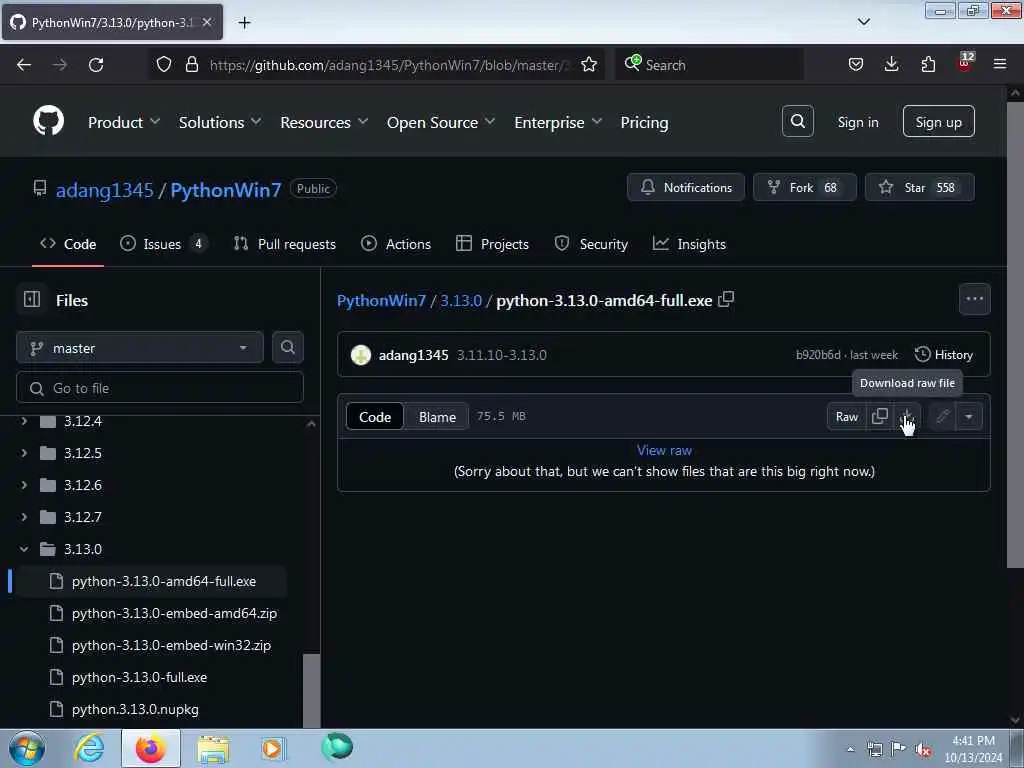Expand the 3.12.4 folder
The height and width of the screenshot is (768, 1024).
coord(24,421)
